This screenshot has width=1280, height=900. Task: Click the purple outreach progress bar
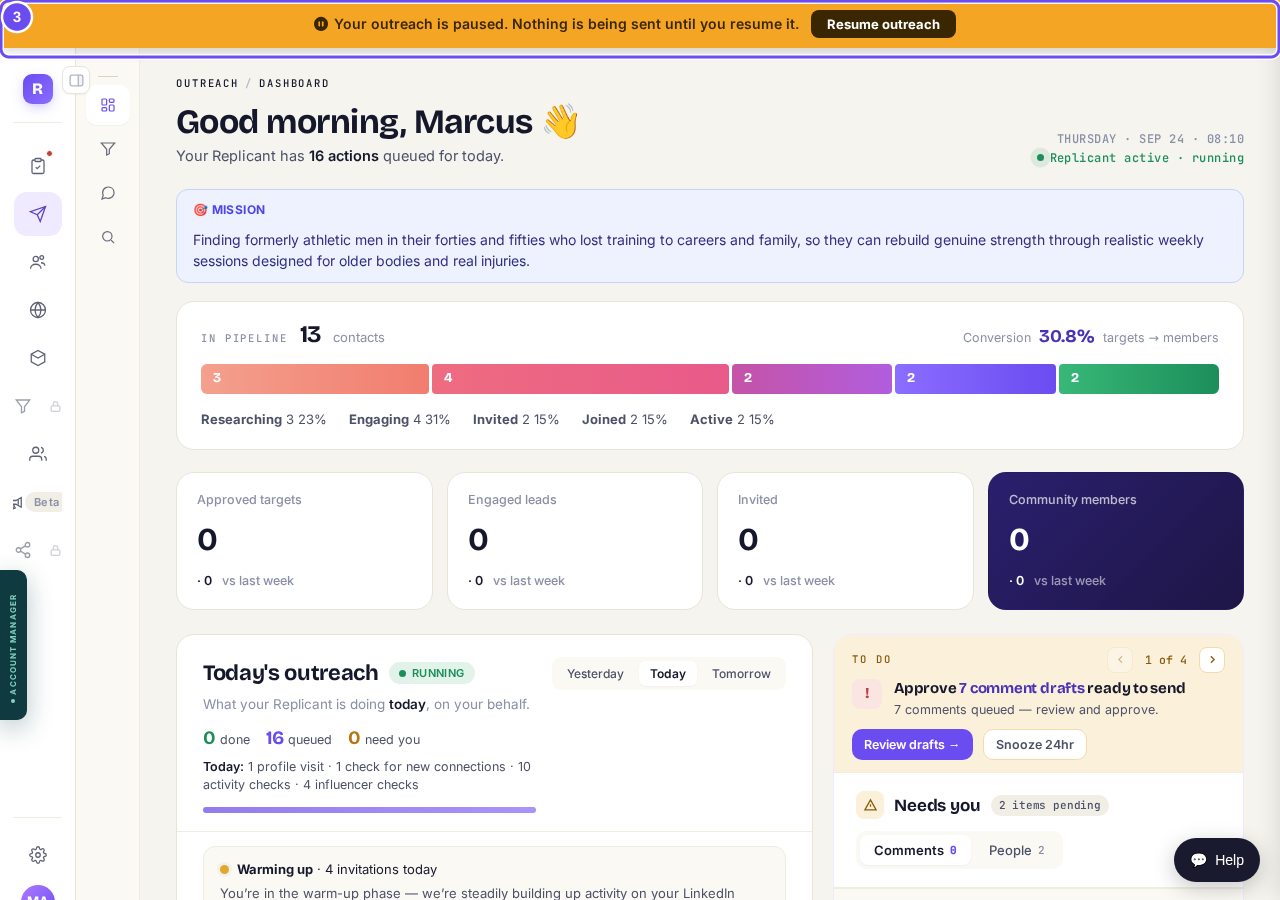coord(369,810)
